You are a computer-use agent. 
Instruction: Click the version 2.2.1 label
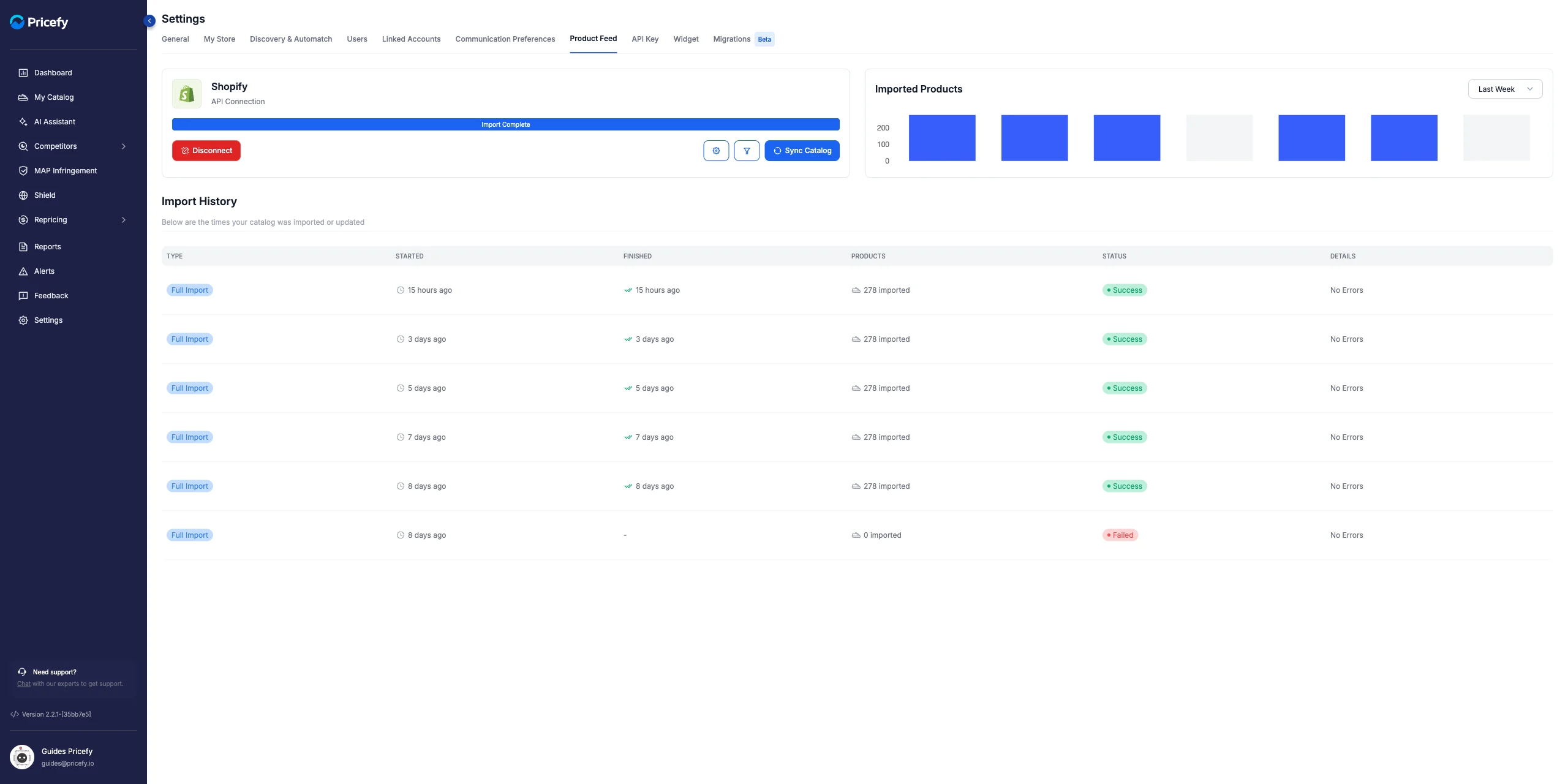[x=56, y=714]
